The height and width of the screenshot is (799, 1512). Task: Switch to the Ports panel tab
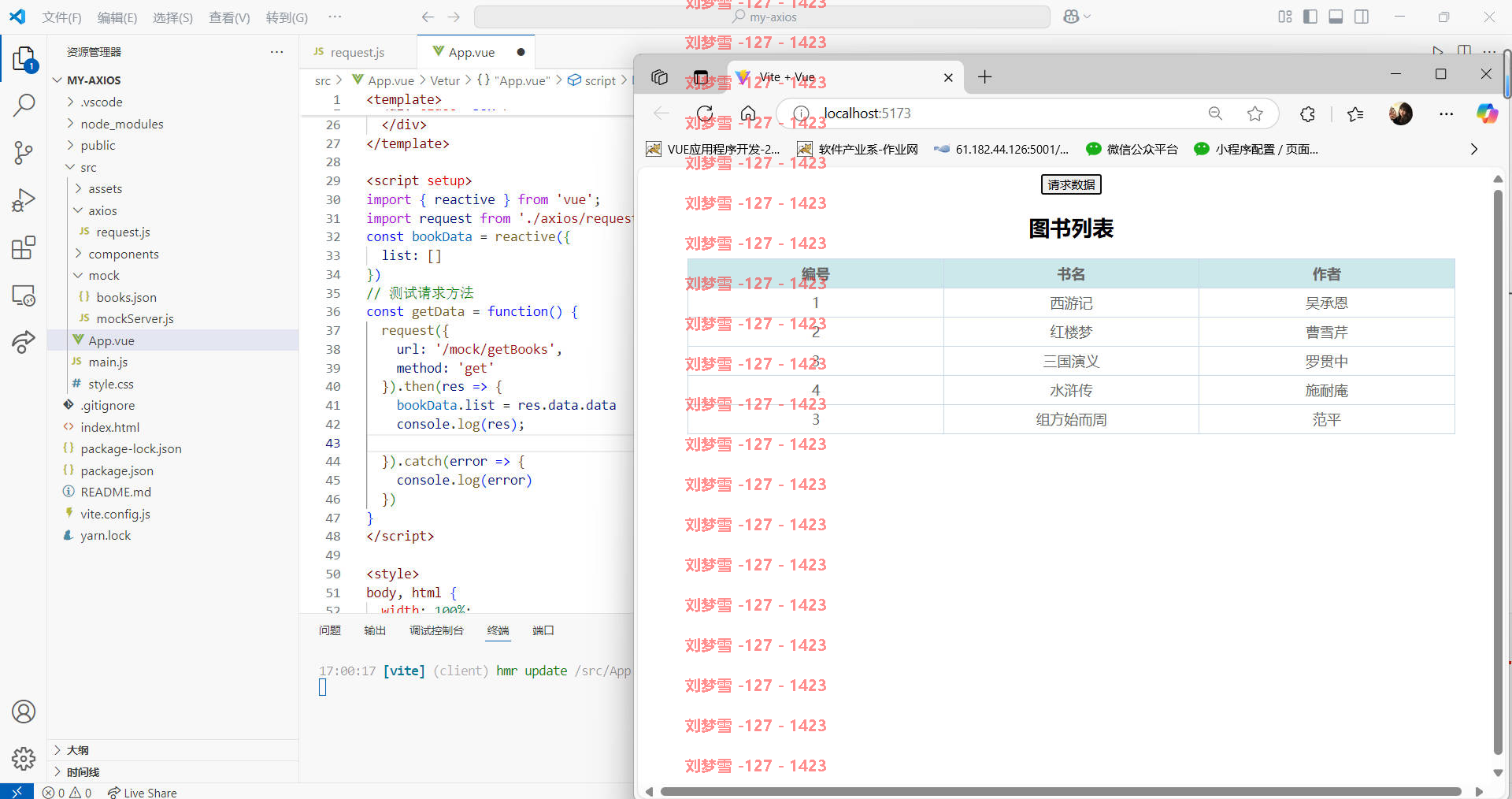click(x=543, y=630)
